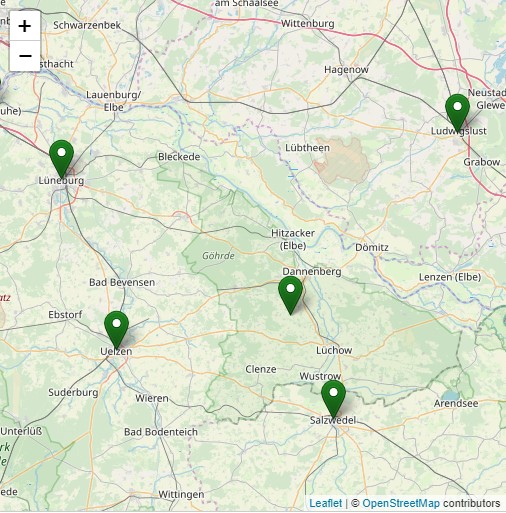Viewport: 506px width, 513px height.
Task: Click the Hagenow town label
Action: point(346,70)
